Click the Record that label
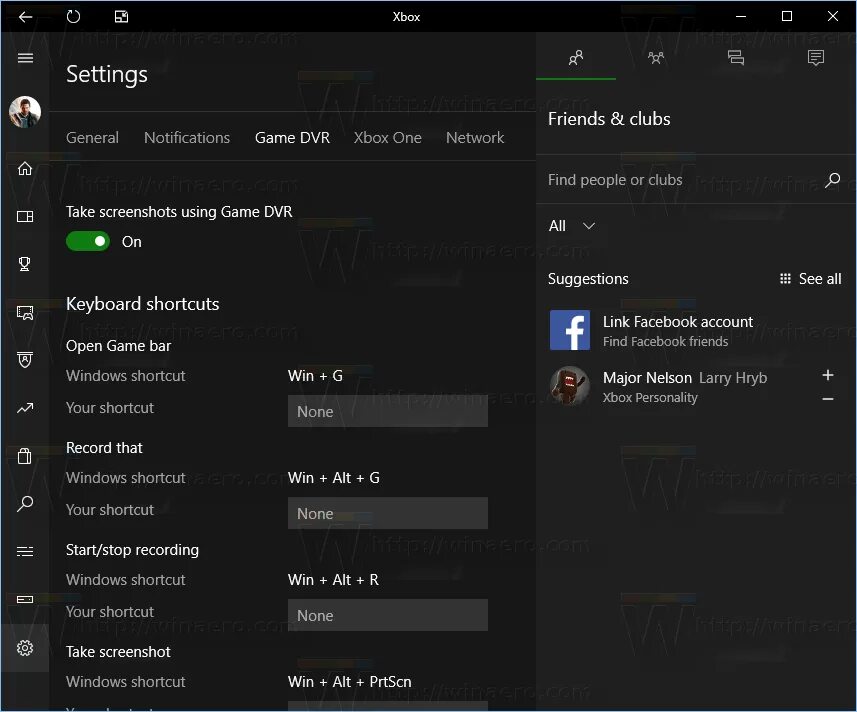 point(104,448)
